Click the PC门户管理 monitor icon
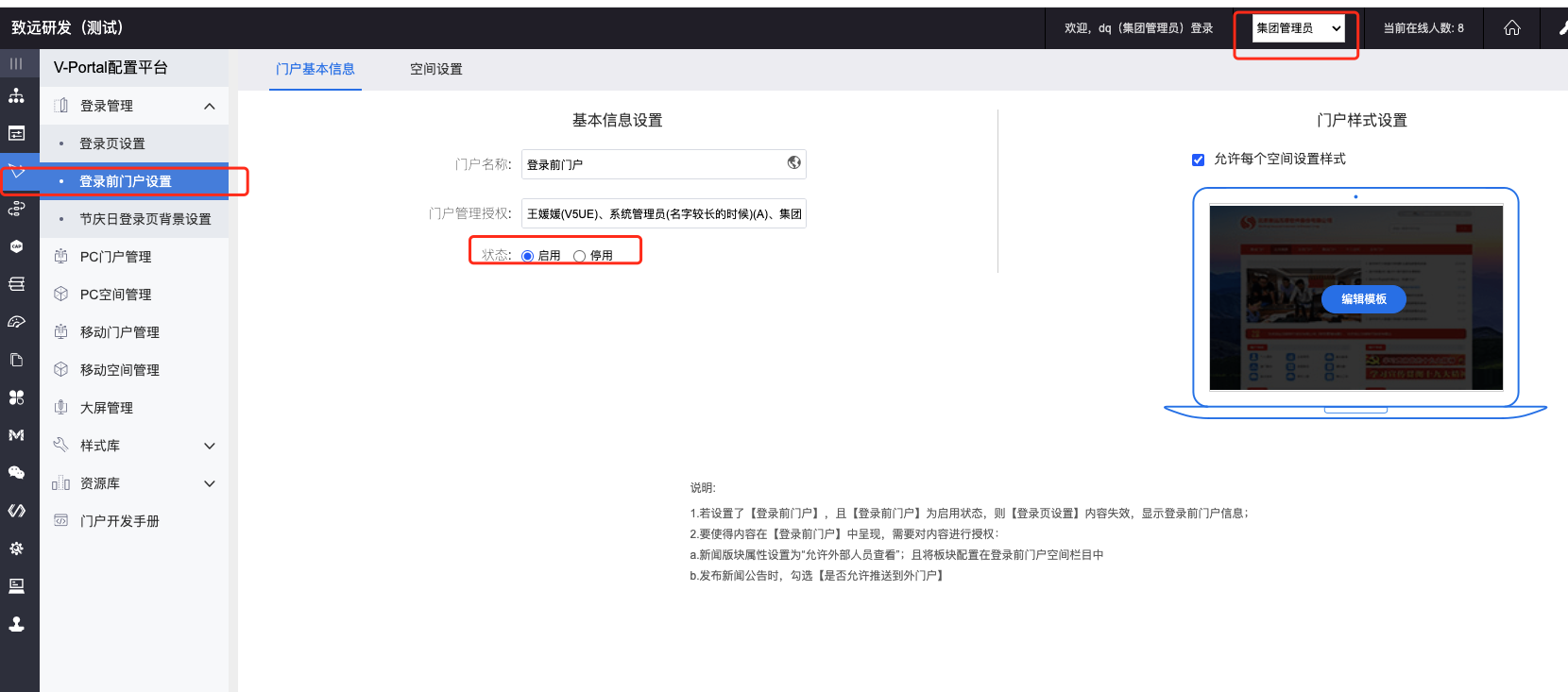 (61, 256)
